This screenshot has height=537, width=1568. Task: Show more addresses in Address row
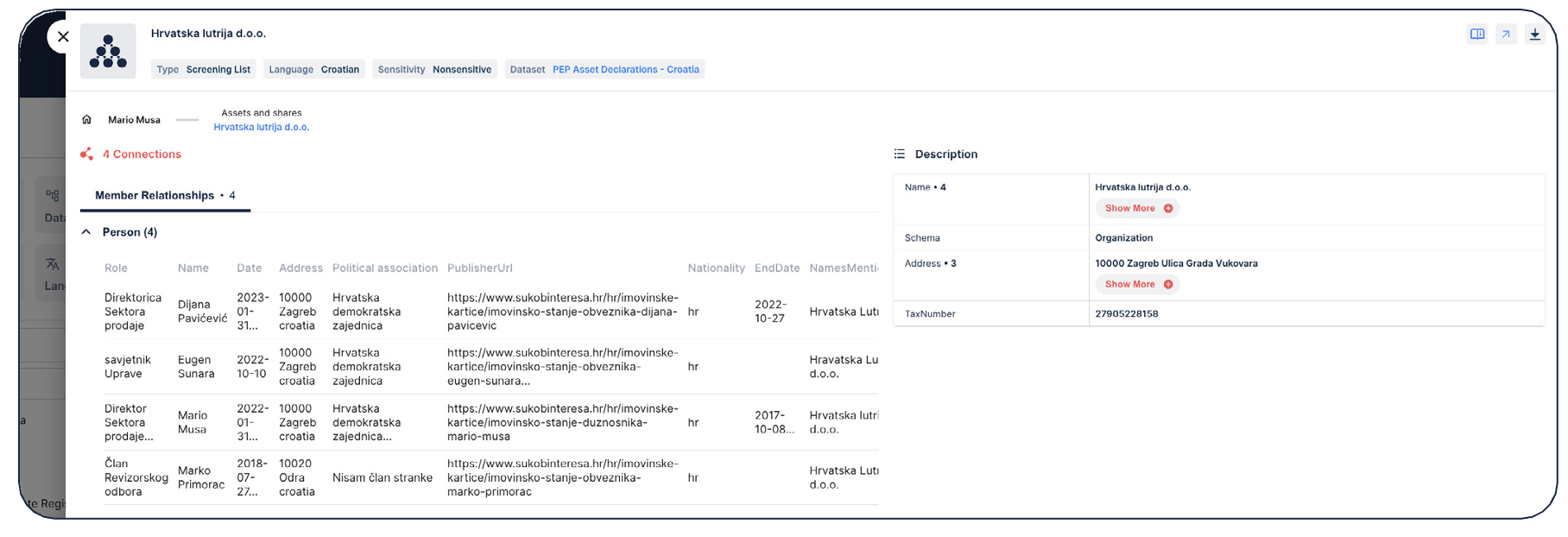[x=1136, y=284]
